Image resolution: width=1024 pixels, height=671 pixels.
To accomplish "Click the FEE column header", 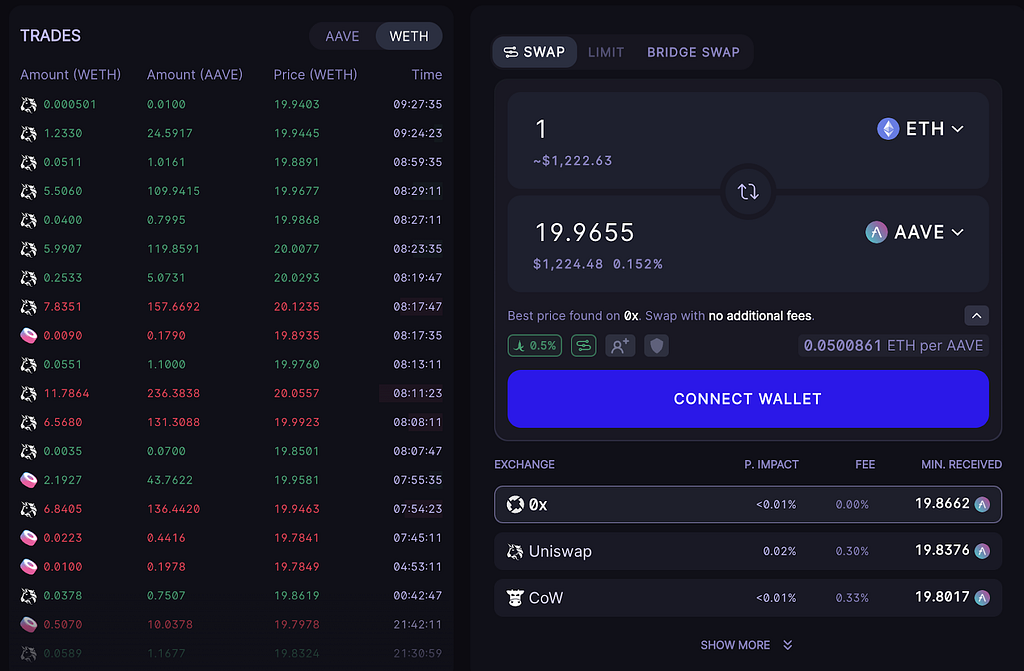I will point(865,465).
